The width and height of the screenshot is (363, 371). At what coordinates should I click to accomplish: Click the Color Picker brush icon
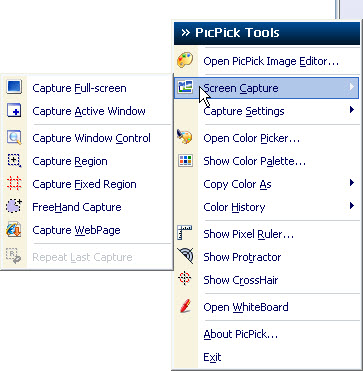coord(185,137)
